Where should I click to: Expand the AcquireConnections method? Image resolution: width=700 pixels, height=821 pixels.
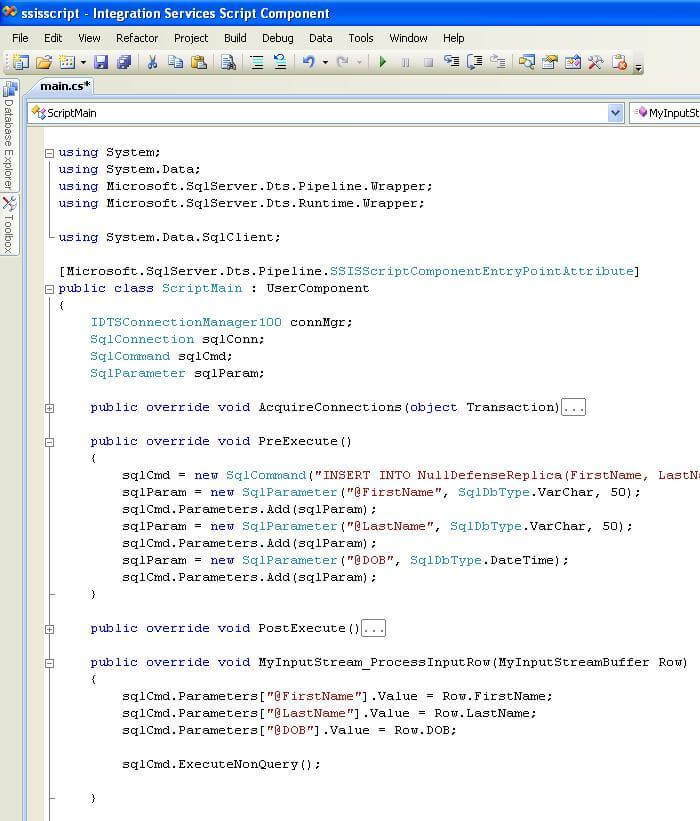[49, 408]
